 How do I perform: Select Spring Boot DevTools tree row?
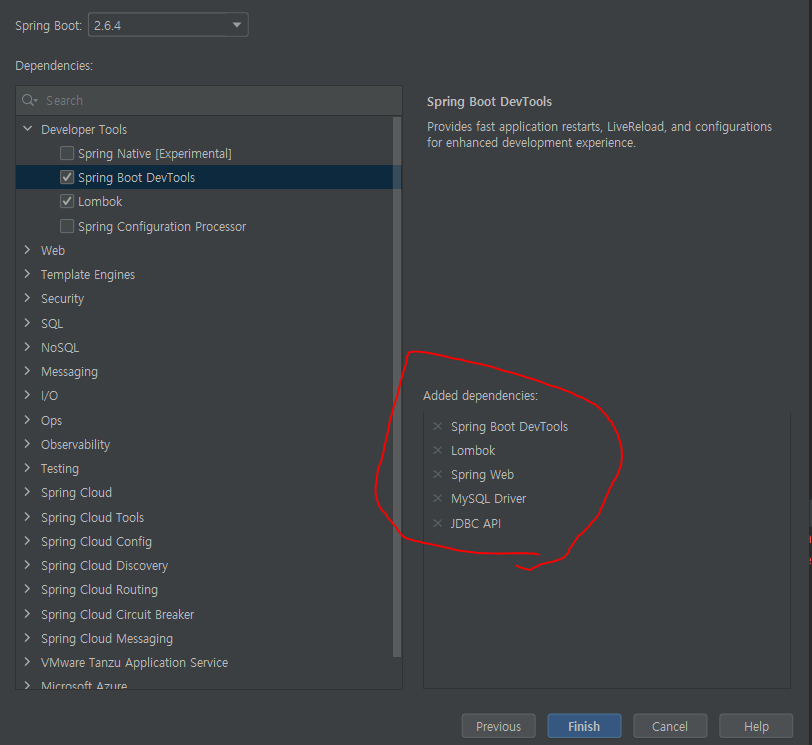coord(209,177)
